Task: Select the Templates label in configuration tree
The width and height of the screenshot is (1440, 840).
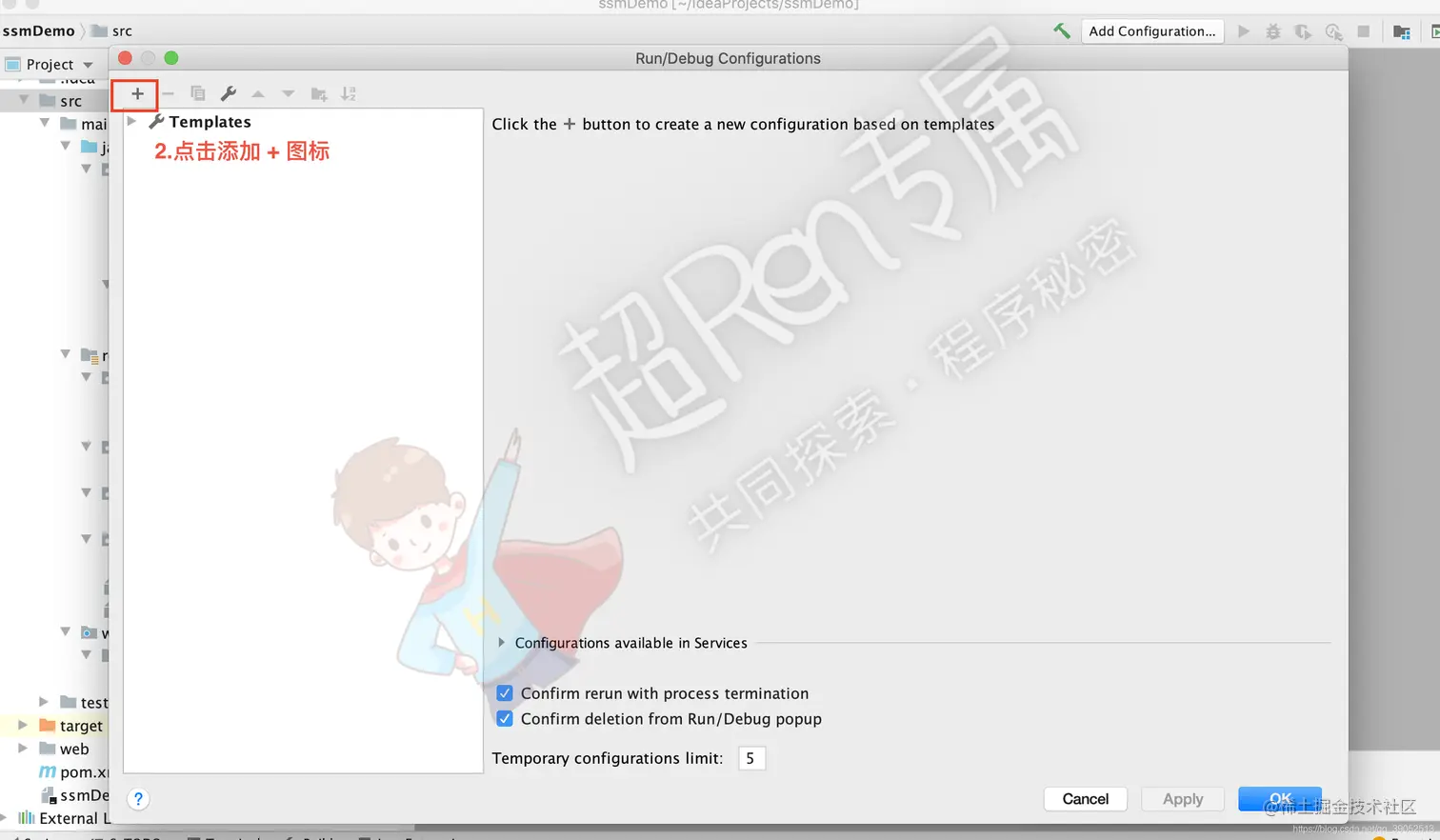Action: click(x=210, y=122)
